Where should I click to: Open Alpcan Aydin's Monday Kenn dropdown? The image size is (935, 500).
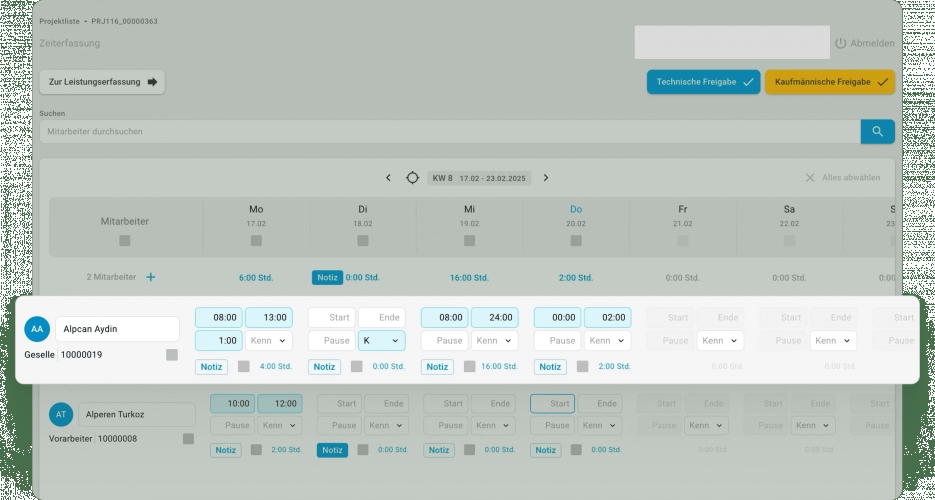269,341
